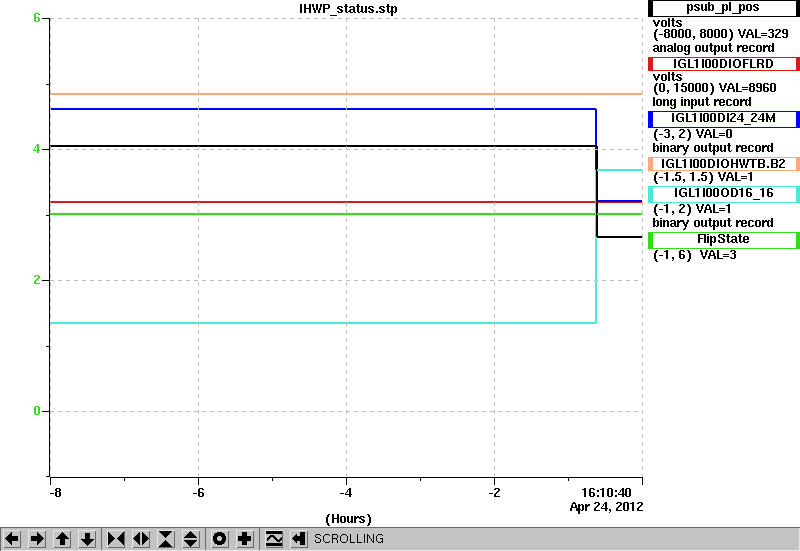
Task: Click the (-1, 2) VAL=1 readout
Action: pyautogui.click(x=692, y=209)
